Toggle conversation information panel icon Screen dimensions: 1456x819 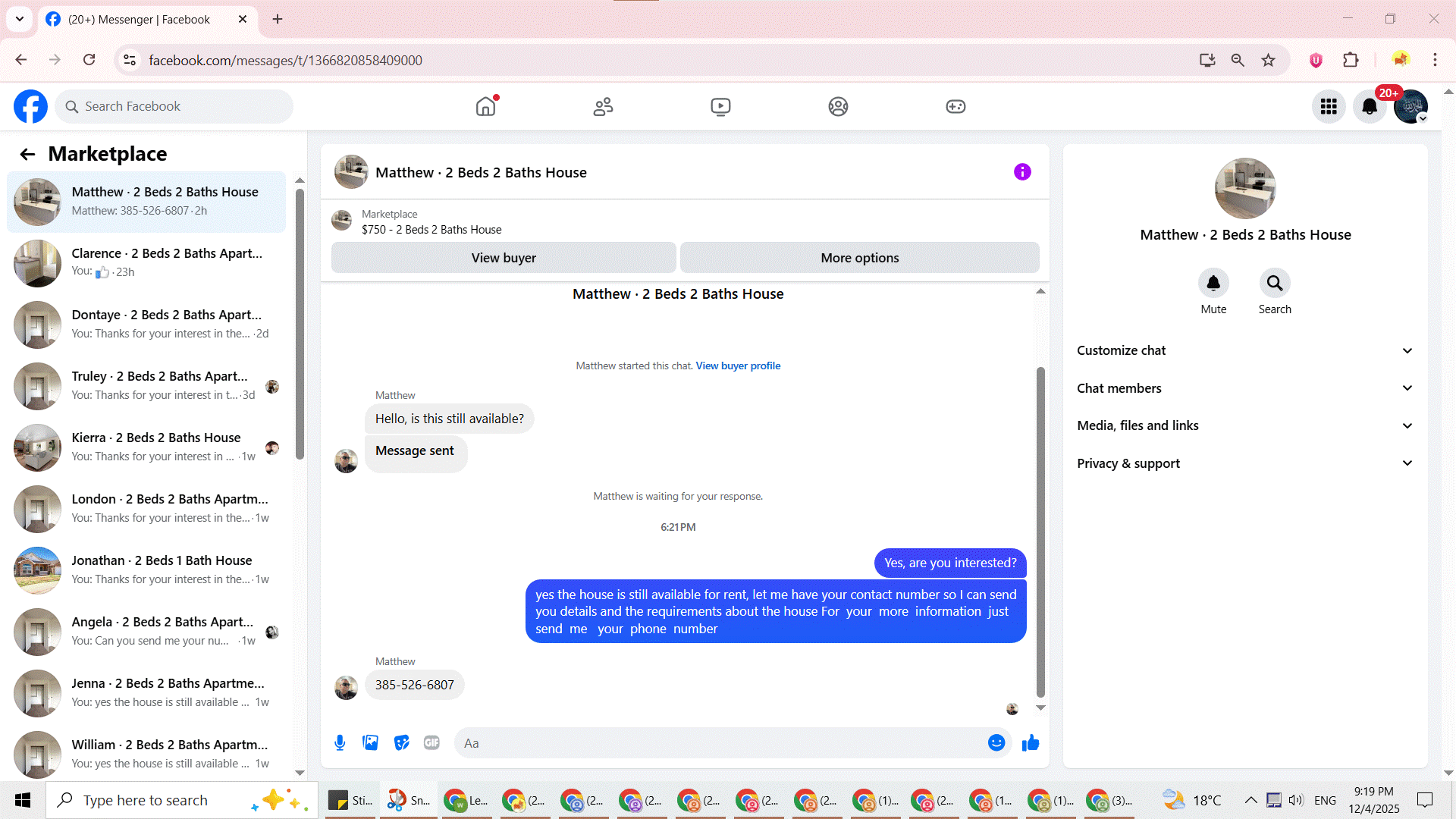pyautogui.click(x=1022, y=172)
